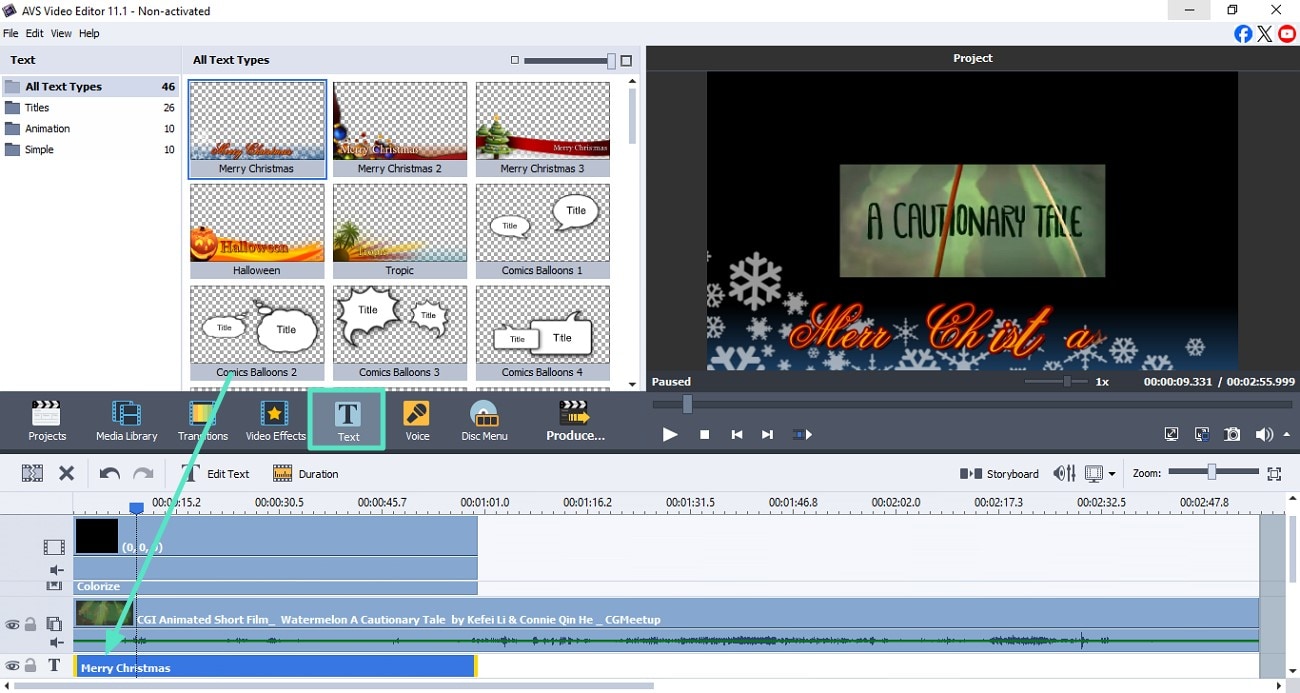Select the Comics Balloons 1 preset
Viewport: 1300px width, 693px height.
[x=542, y=231]
